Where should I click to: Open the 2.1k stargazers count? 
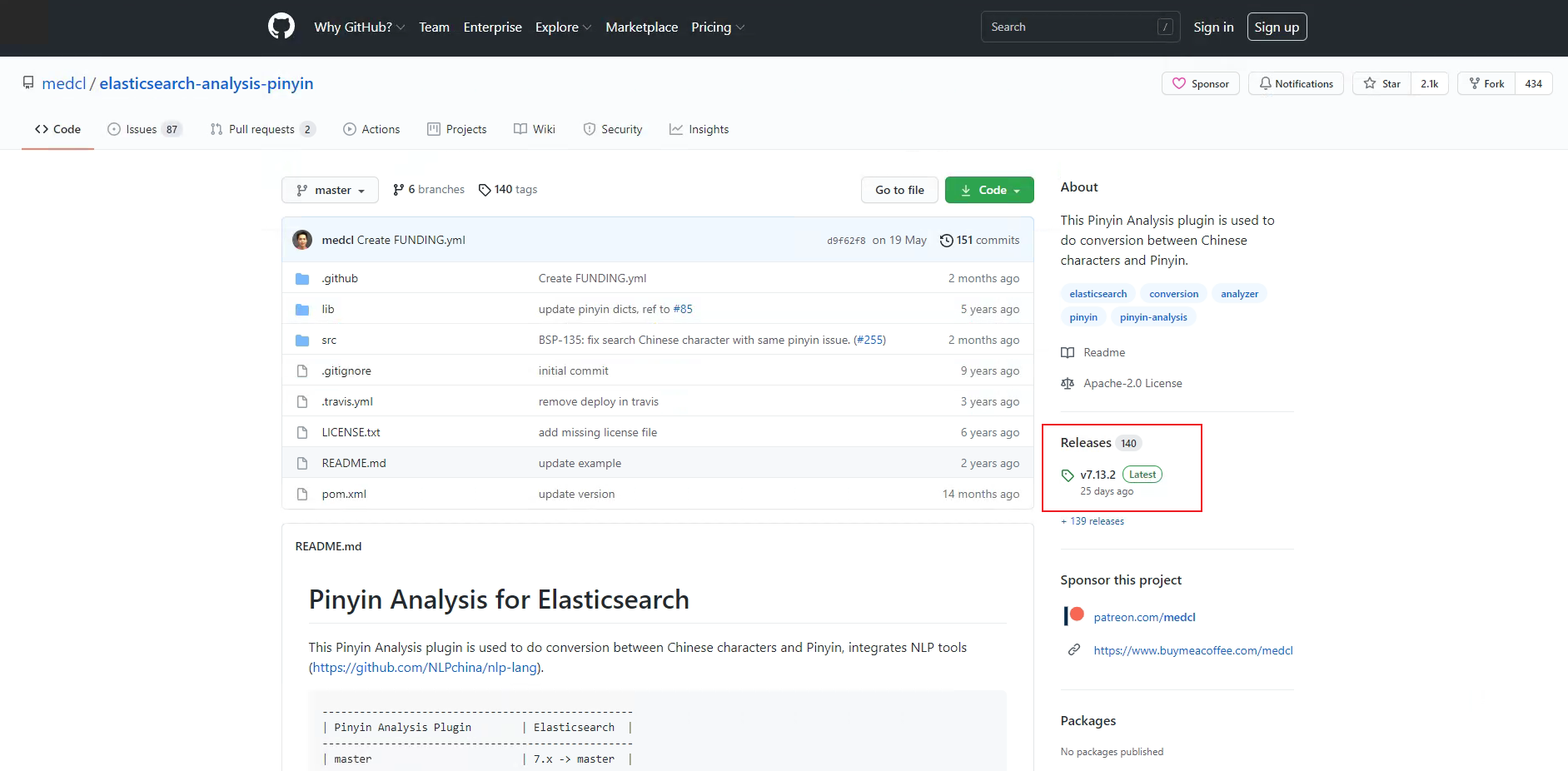coord(1430,83)
